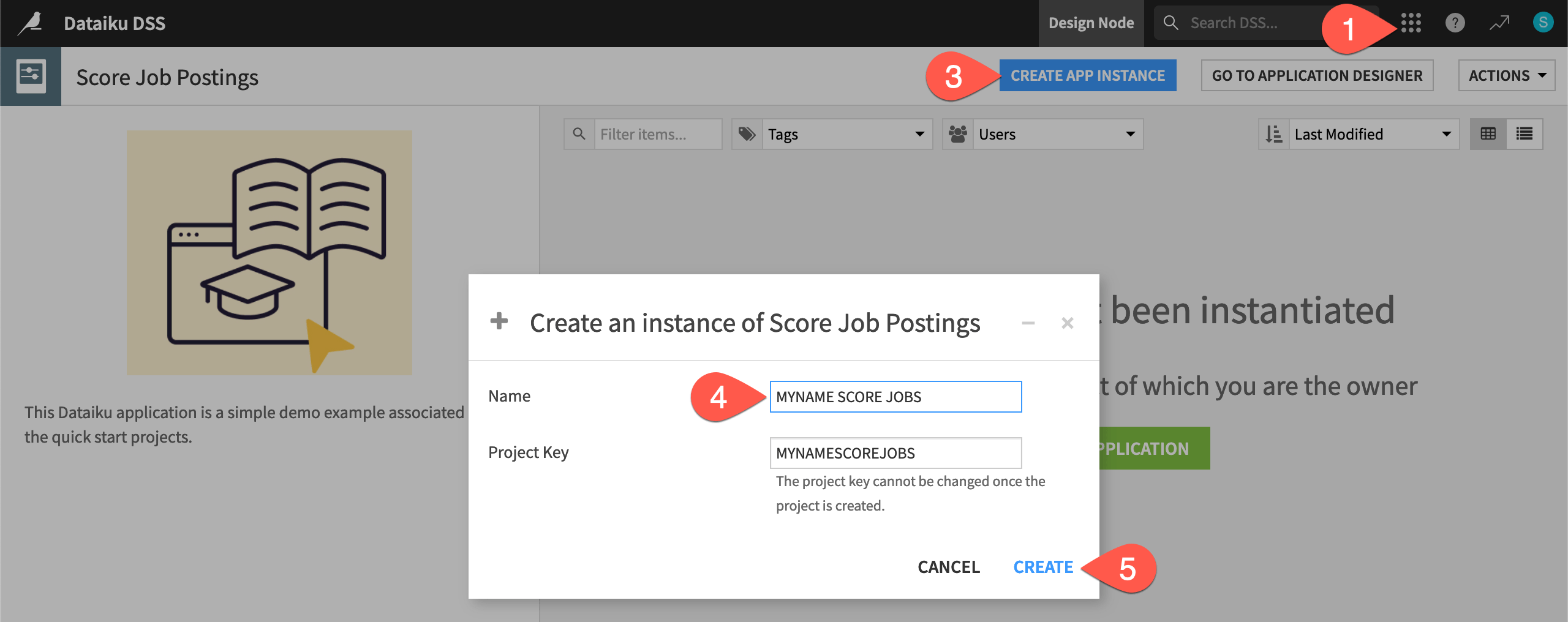1568x622 pixels.
Task: Click the help question mark icon
Action: 1455,23
